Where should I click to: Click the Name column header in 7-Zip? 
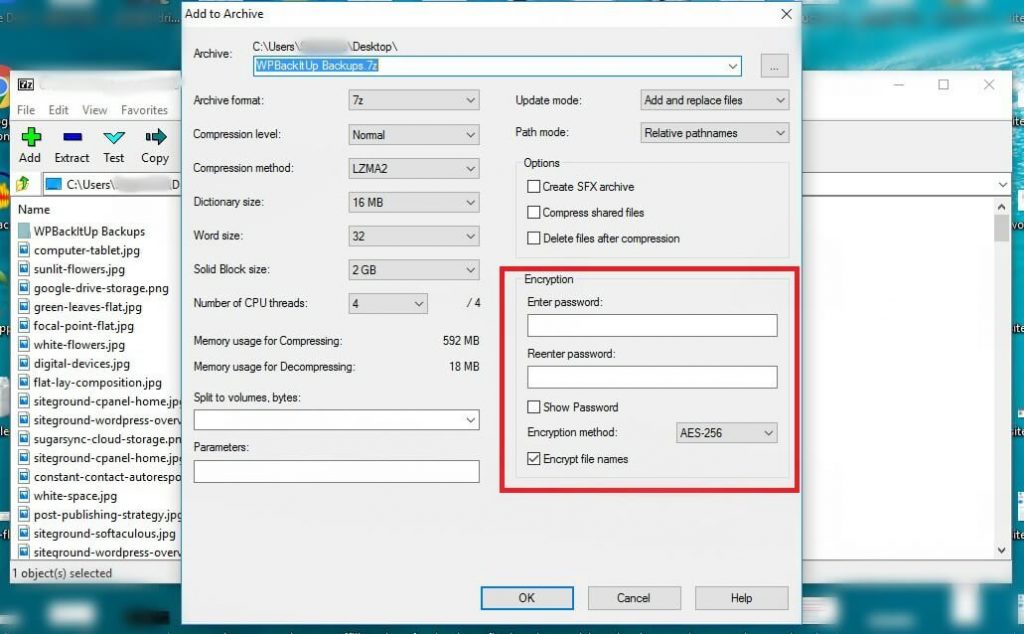34,210
